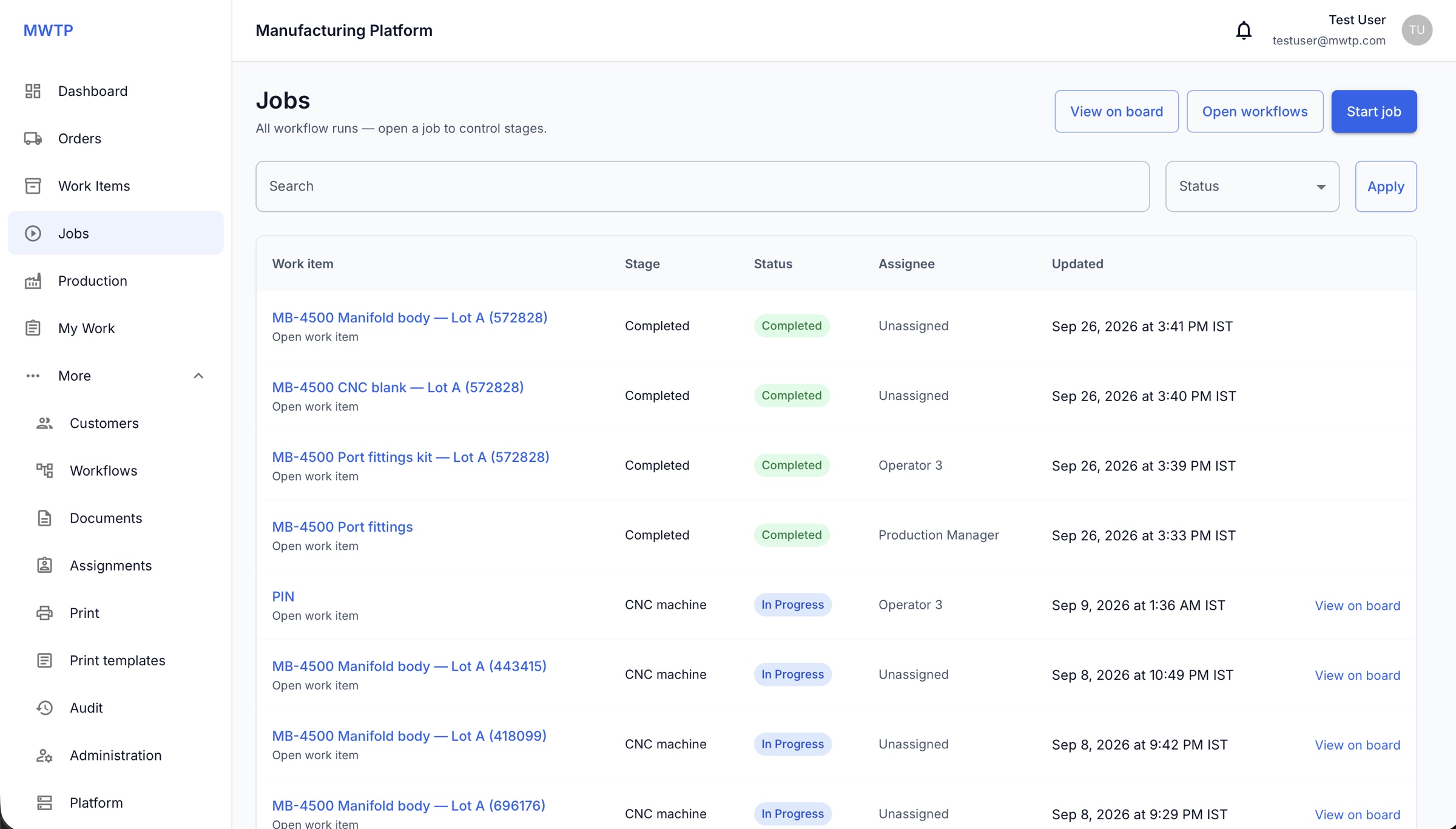Image resolution: width=1456 pixels, height=829 pixels.
Task: Open notifications with the bell icon
Action: click(1244, 30)
